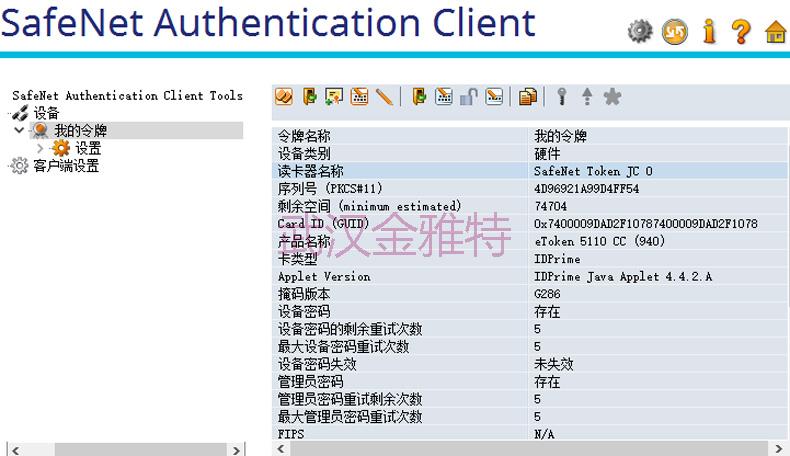790x456 pixels.
Task: Expand the 设置 tree node
Action: click(40, 148)
